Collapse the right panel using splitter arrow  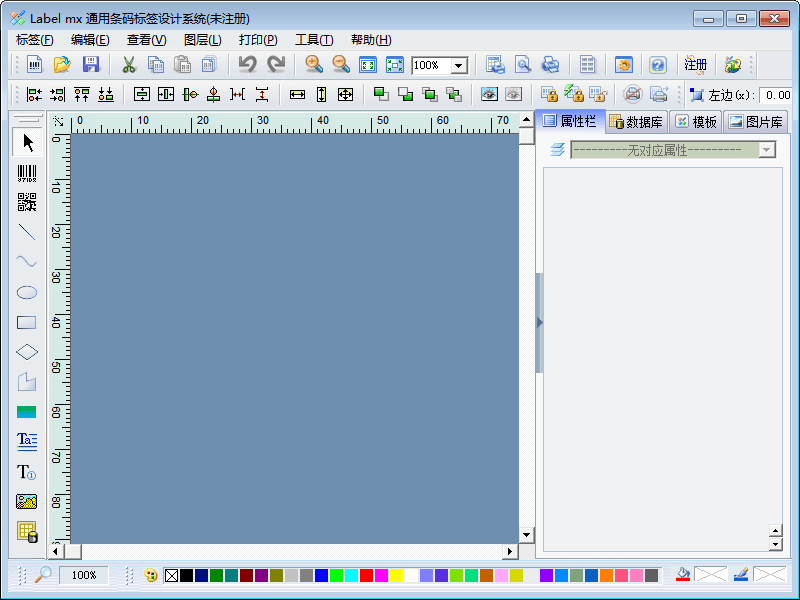click(540, 322)
